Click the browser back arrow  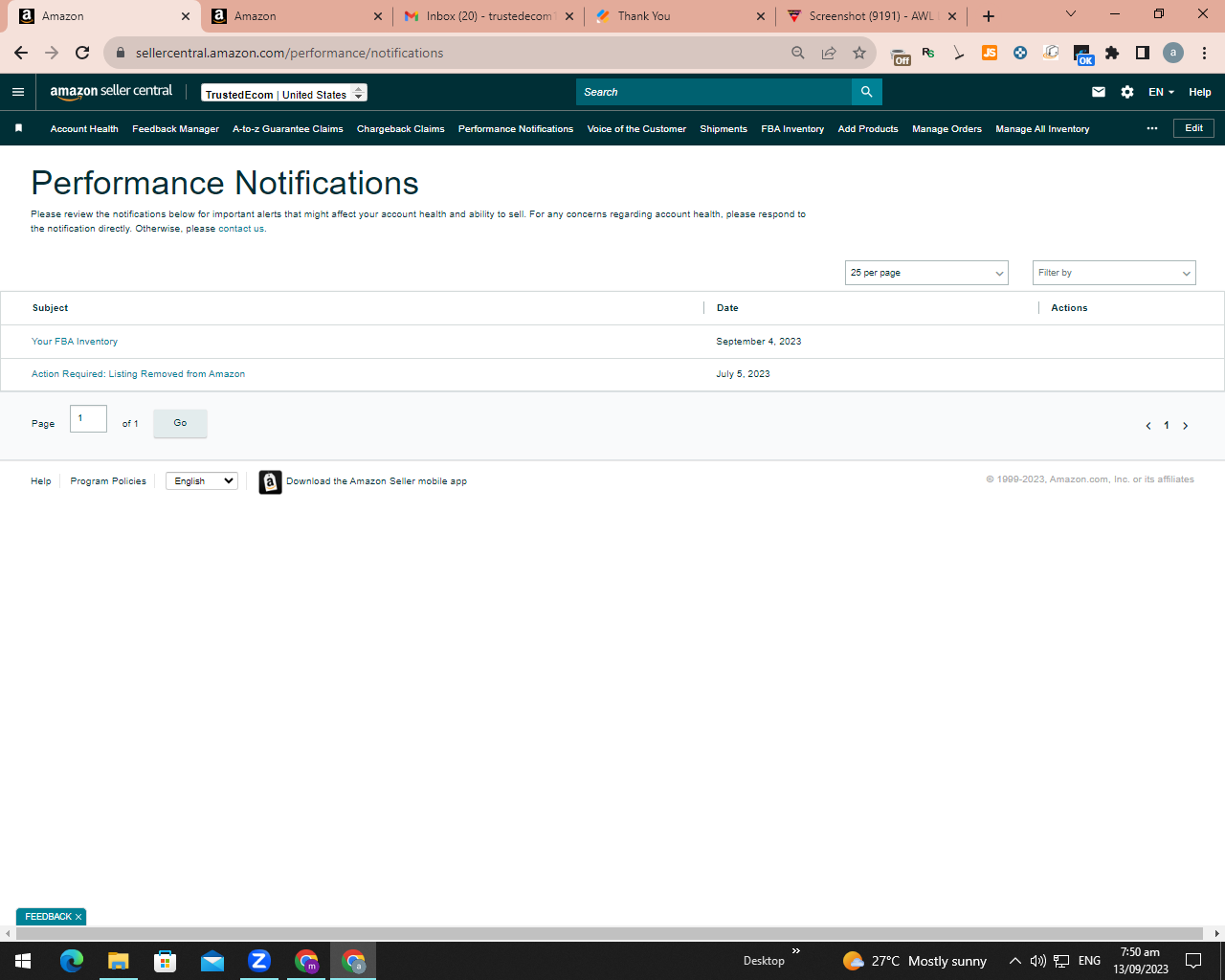point(21,53)
